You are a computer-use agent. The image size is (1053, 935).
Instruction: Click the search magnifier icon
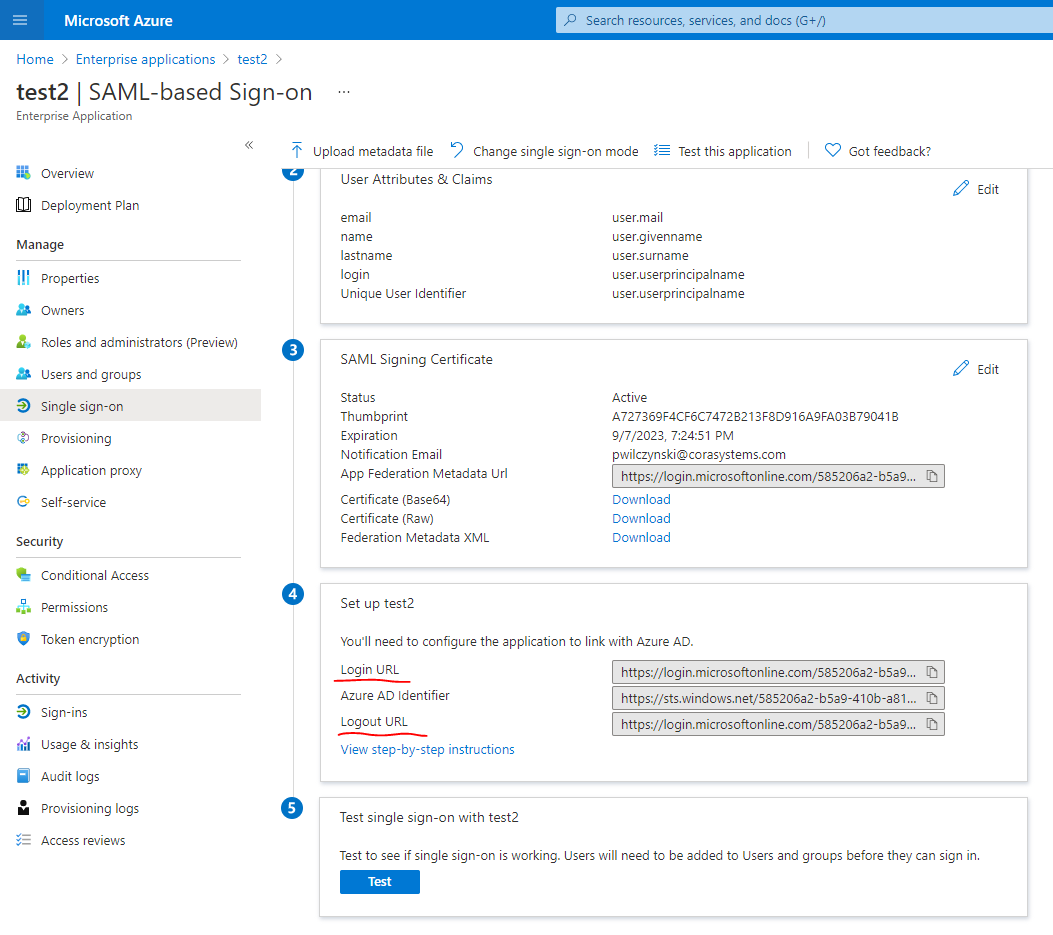click(x=570, y=20)
